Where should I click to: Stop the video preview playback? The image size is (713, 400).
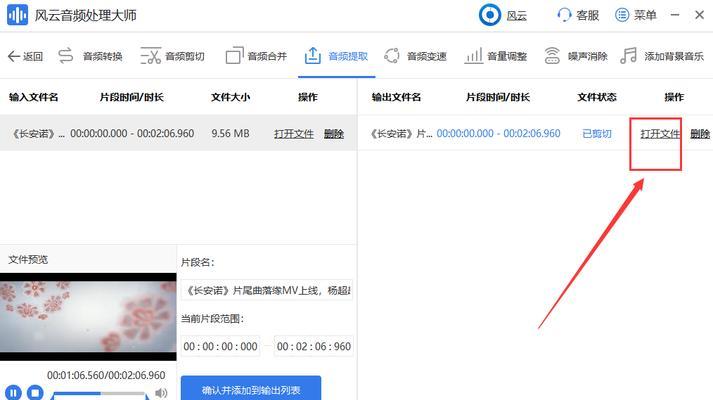pos(35,392)
